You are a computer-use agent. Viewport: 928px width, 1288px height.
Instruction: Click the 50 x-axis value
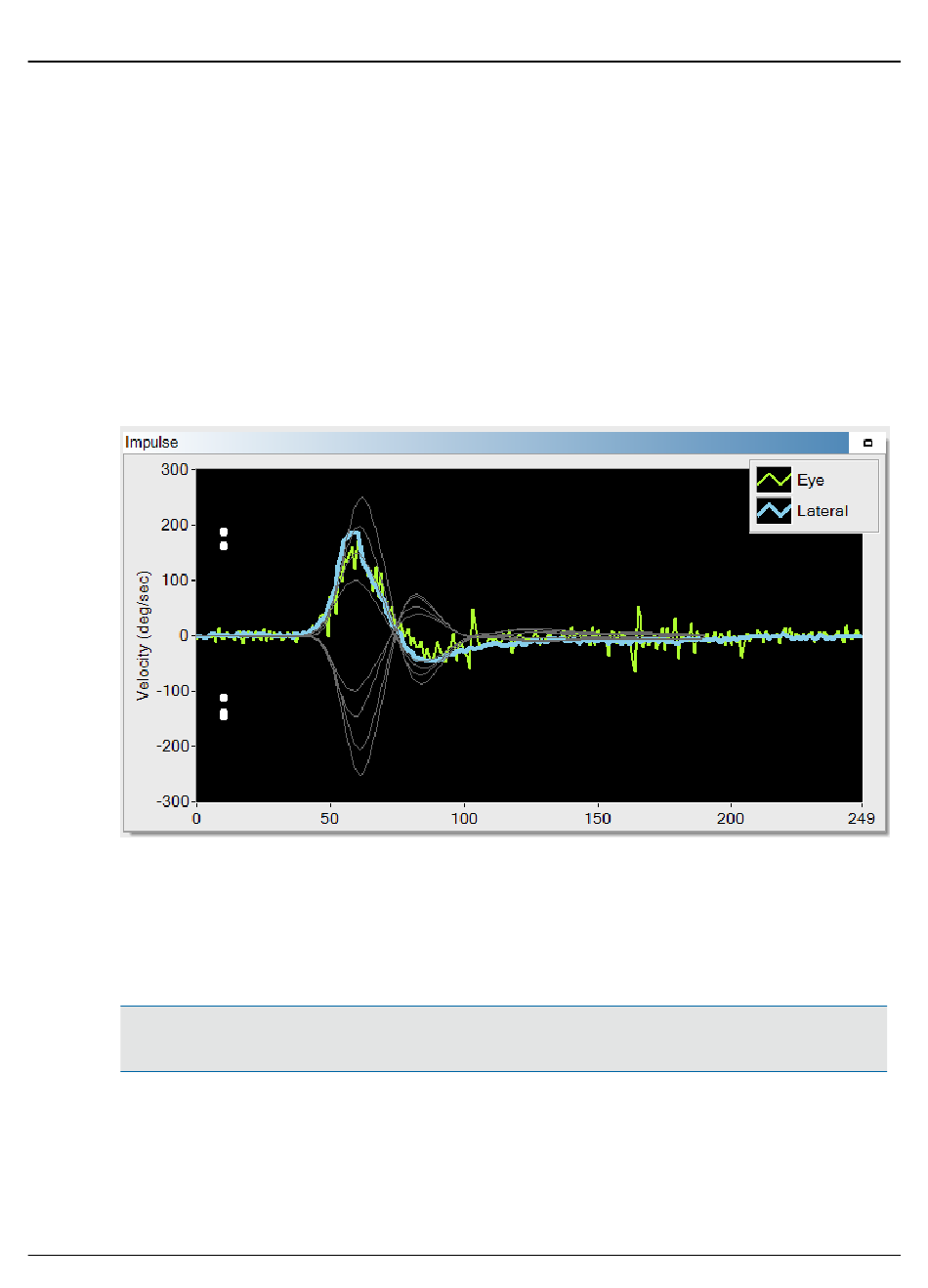330,819
